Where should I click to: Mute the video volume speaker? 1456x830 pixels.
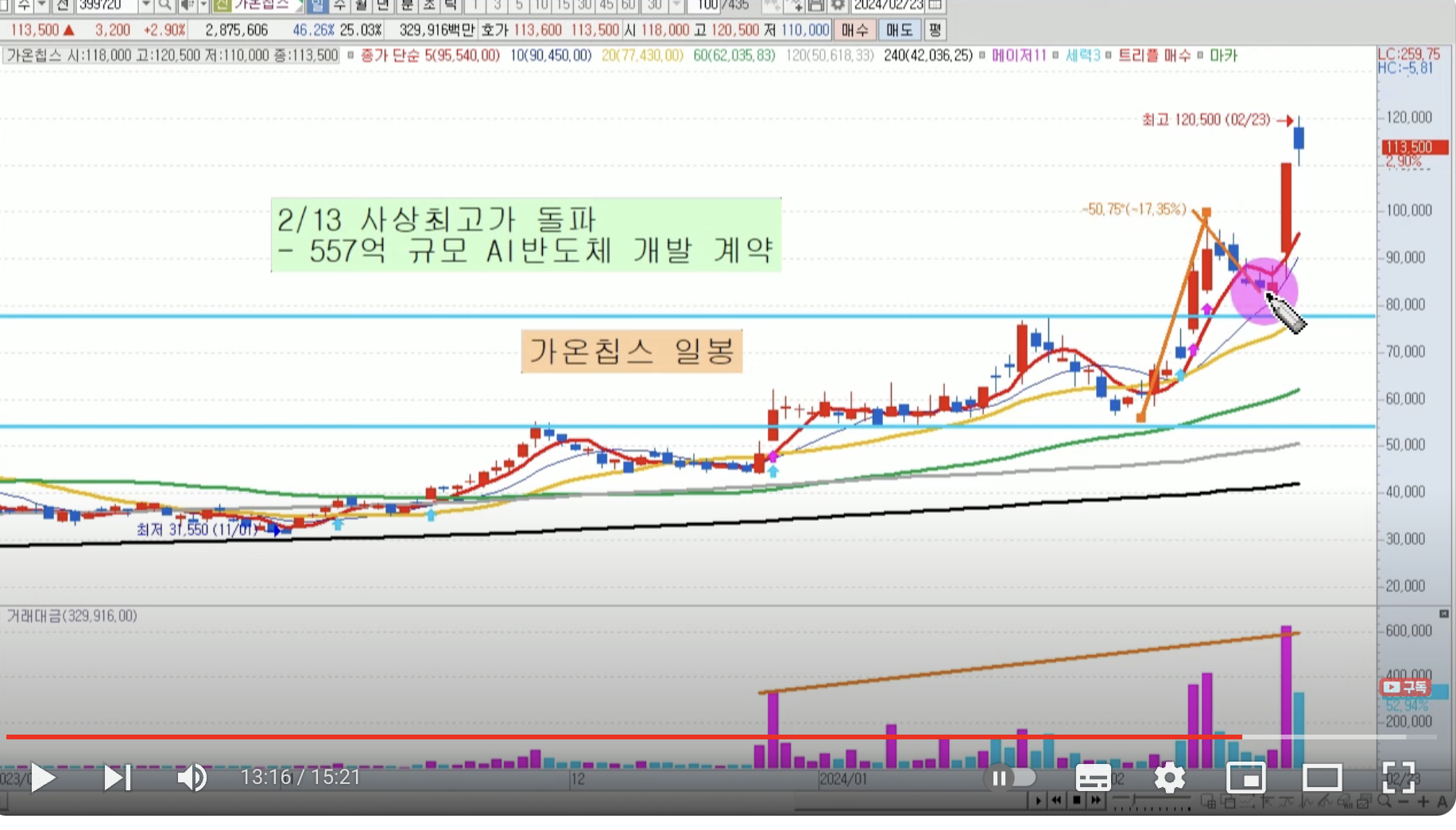[192, 778]
